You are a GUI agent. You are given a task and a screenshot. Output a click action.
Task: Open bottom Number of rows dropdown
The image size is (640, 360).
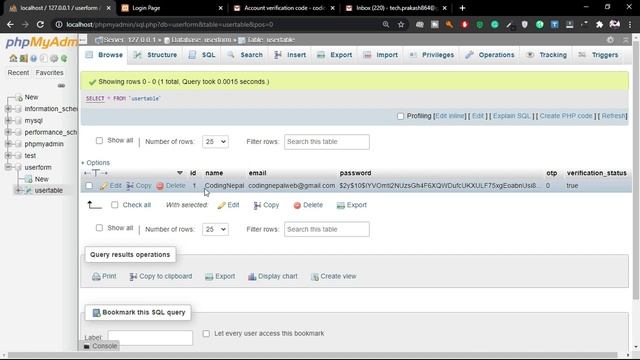(215, 229)
